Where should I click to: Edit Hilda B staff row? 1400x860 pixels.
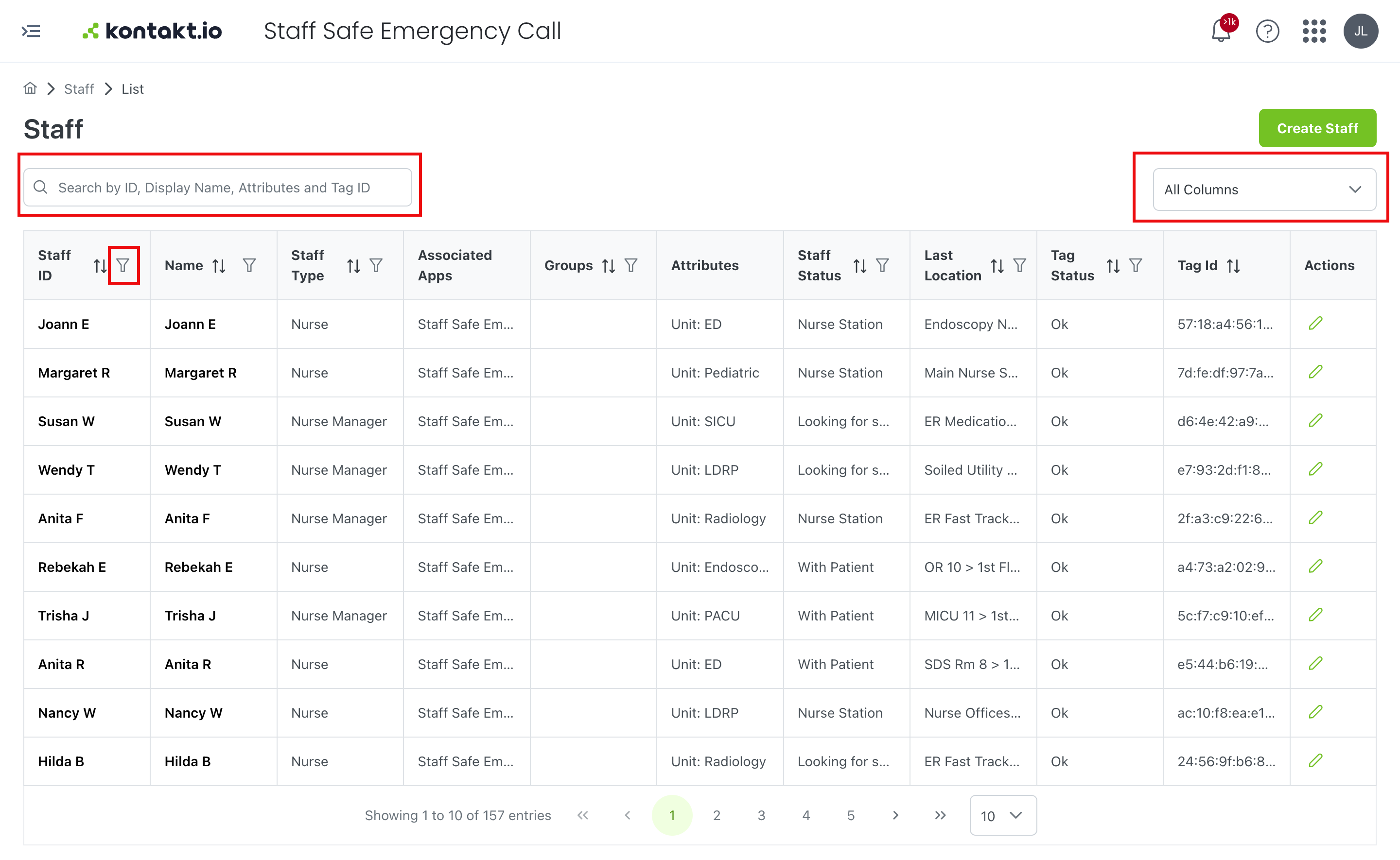click(1316, 760)
